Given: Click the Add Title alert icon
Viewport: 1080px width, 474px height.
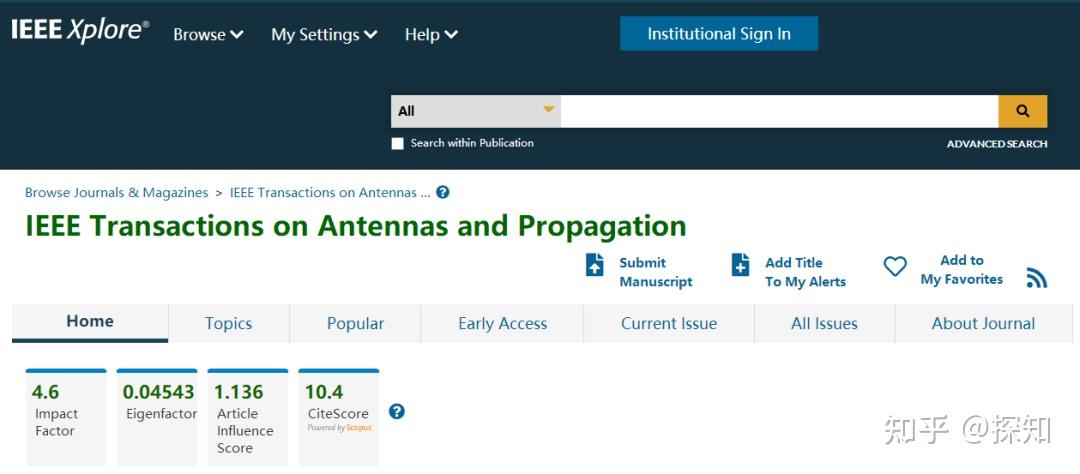Looking at the screenshot, I should click(741, 265).
